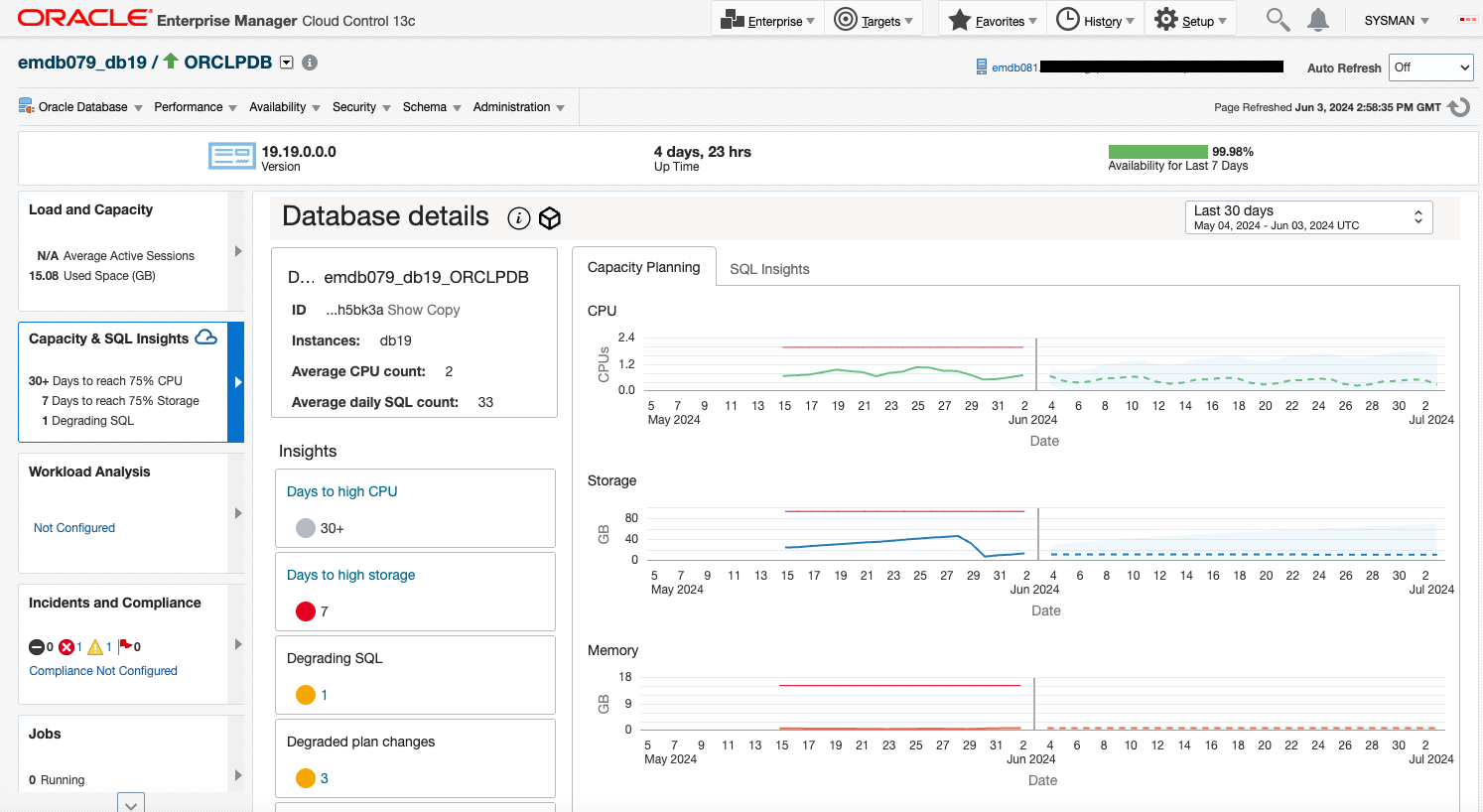
Task: Click the warning triangle incidents icon
Action: (95, 647)
